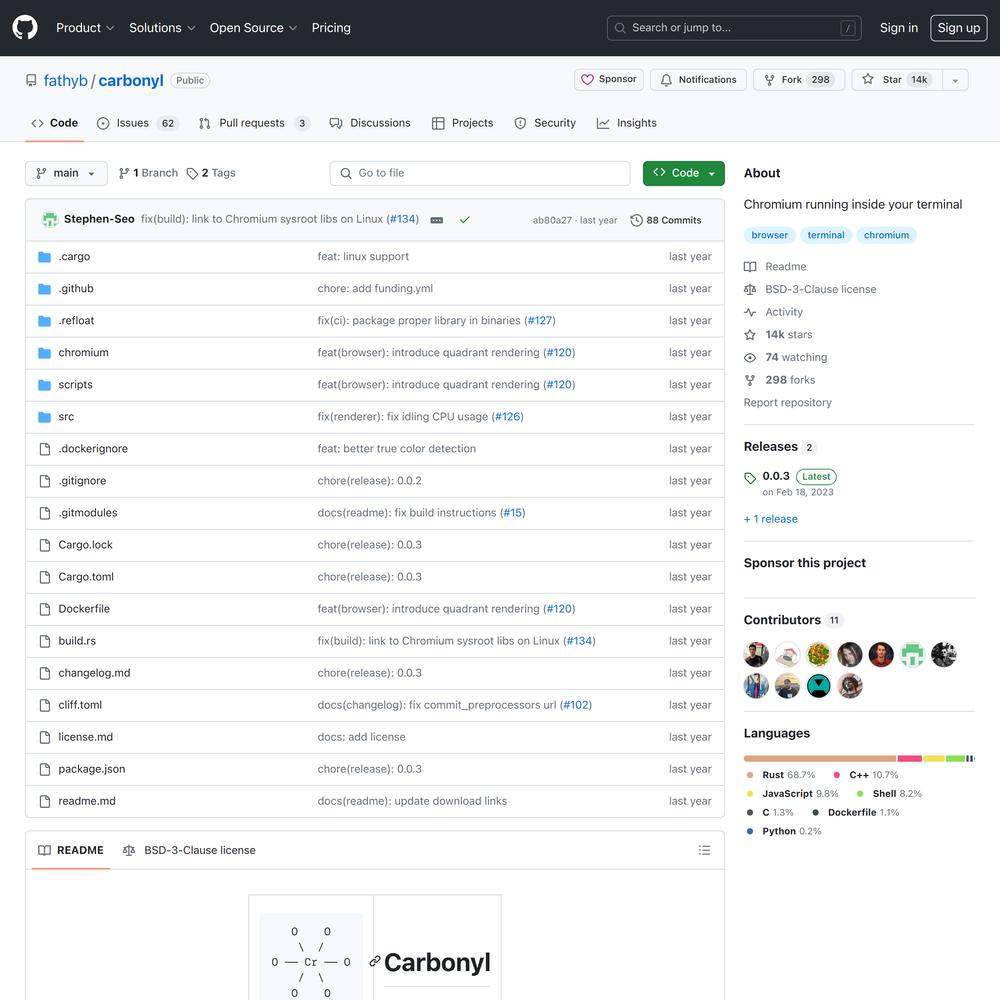Fork the repository
Viewport: 1000px width, 1000px height.
tap(799, 80)
